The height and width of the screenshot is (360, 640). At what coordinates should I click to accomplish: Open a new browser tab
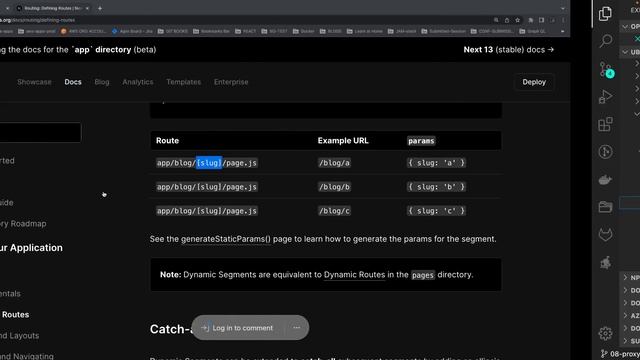click(x=100, y=8)
